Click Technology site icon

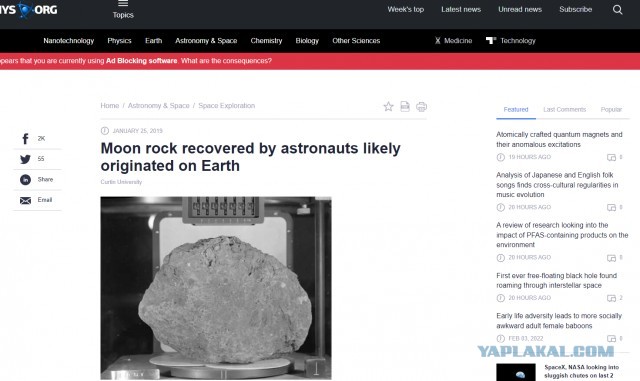tap(491, 40)
